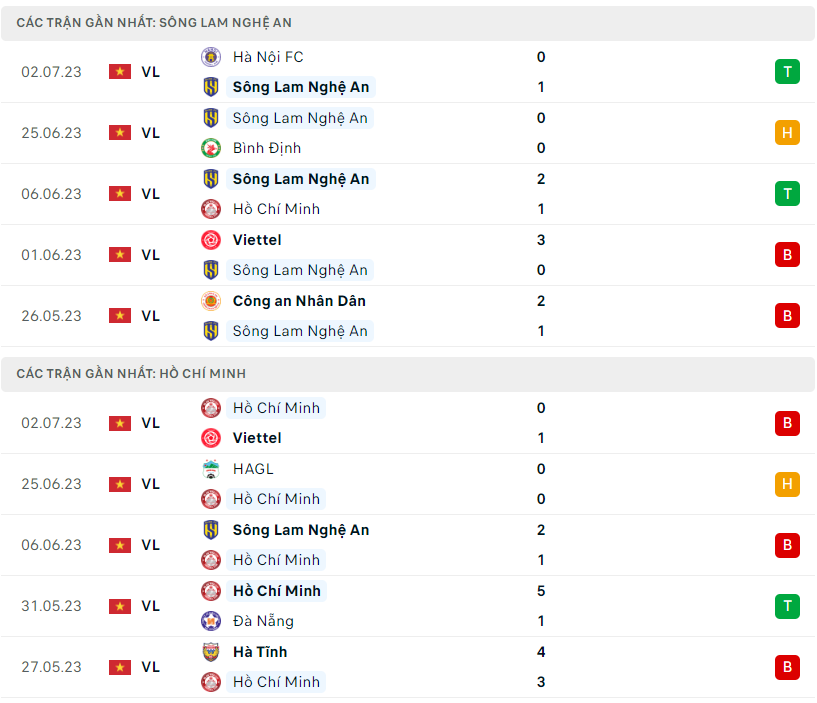817x703 pixels.
Task: Open the Hà Tĩnh team page
Action: click(260, 652)
